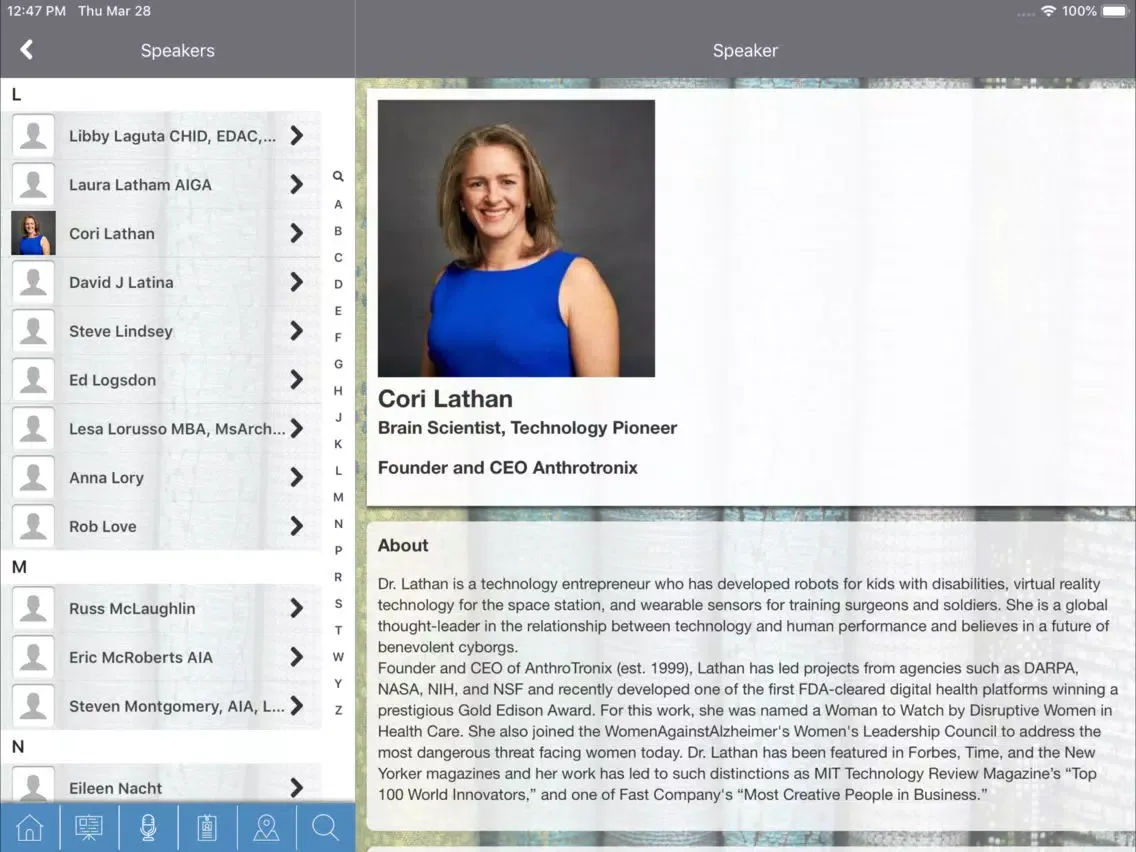Image resolution: width=1136 pixels, height=852 pixels.
Task: Check the battery icon in status bar
Action: point(1116,11)
